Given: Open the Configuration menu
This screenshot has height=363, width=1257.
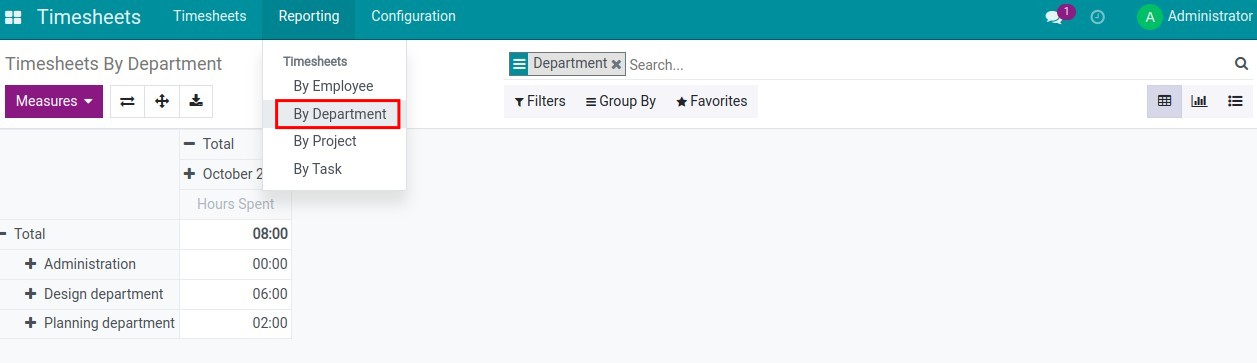Looking at the screenshot, I should [413, 16].
